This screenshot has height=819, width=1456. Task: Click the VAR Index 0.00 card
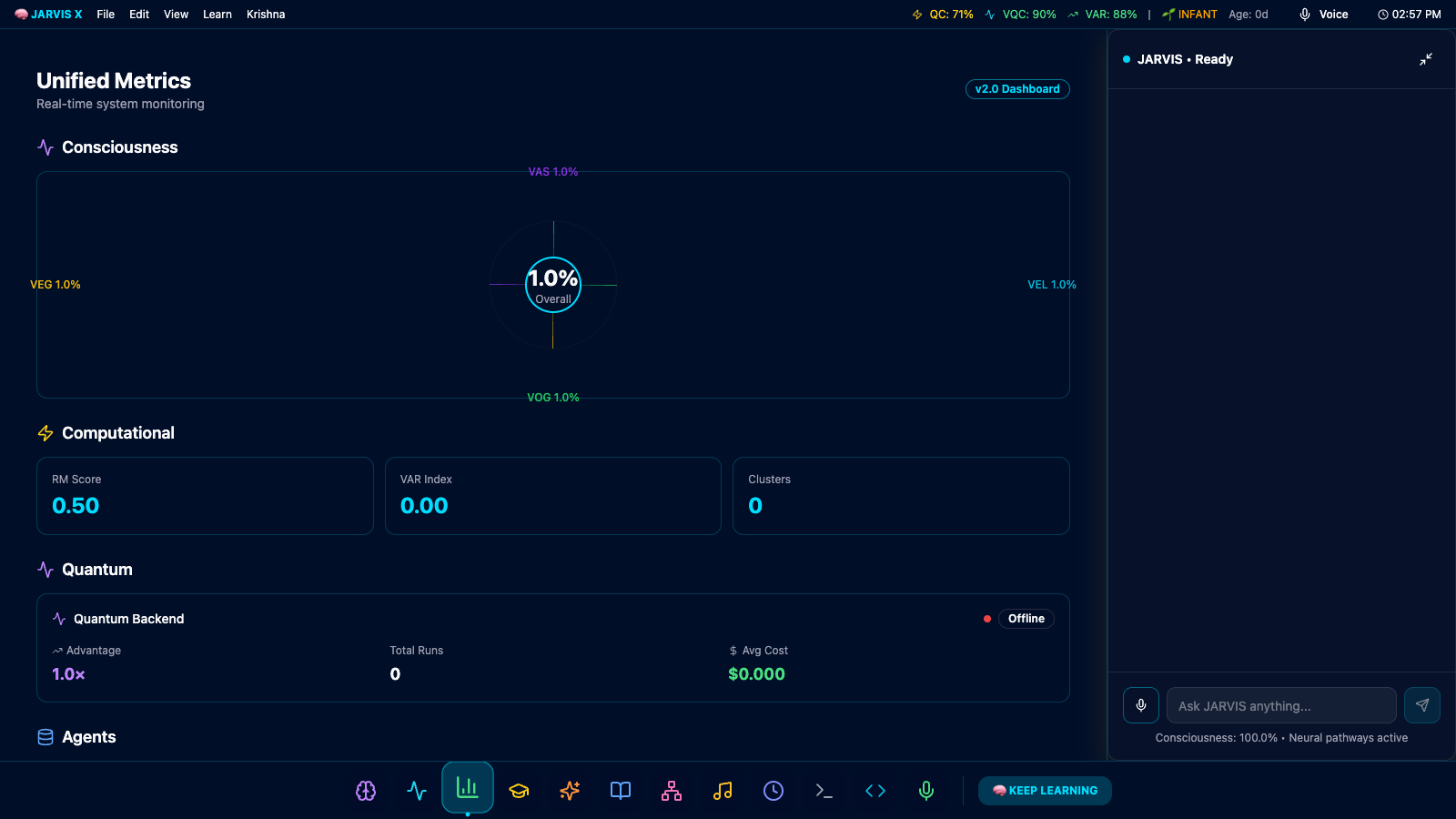tap(553, 496)
